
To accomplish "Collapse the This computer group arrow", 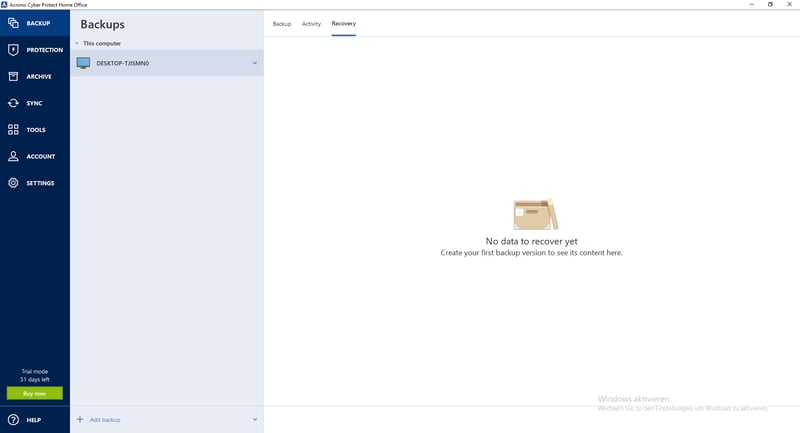I will point(77,43).
